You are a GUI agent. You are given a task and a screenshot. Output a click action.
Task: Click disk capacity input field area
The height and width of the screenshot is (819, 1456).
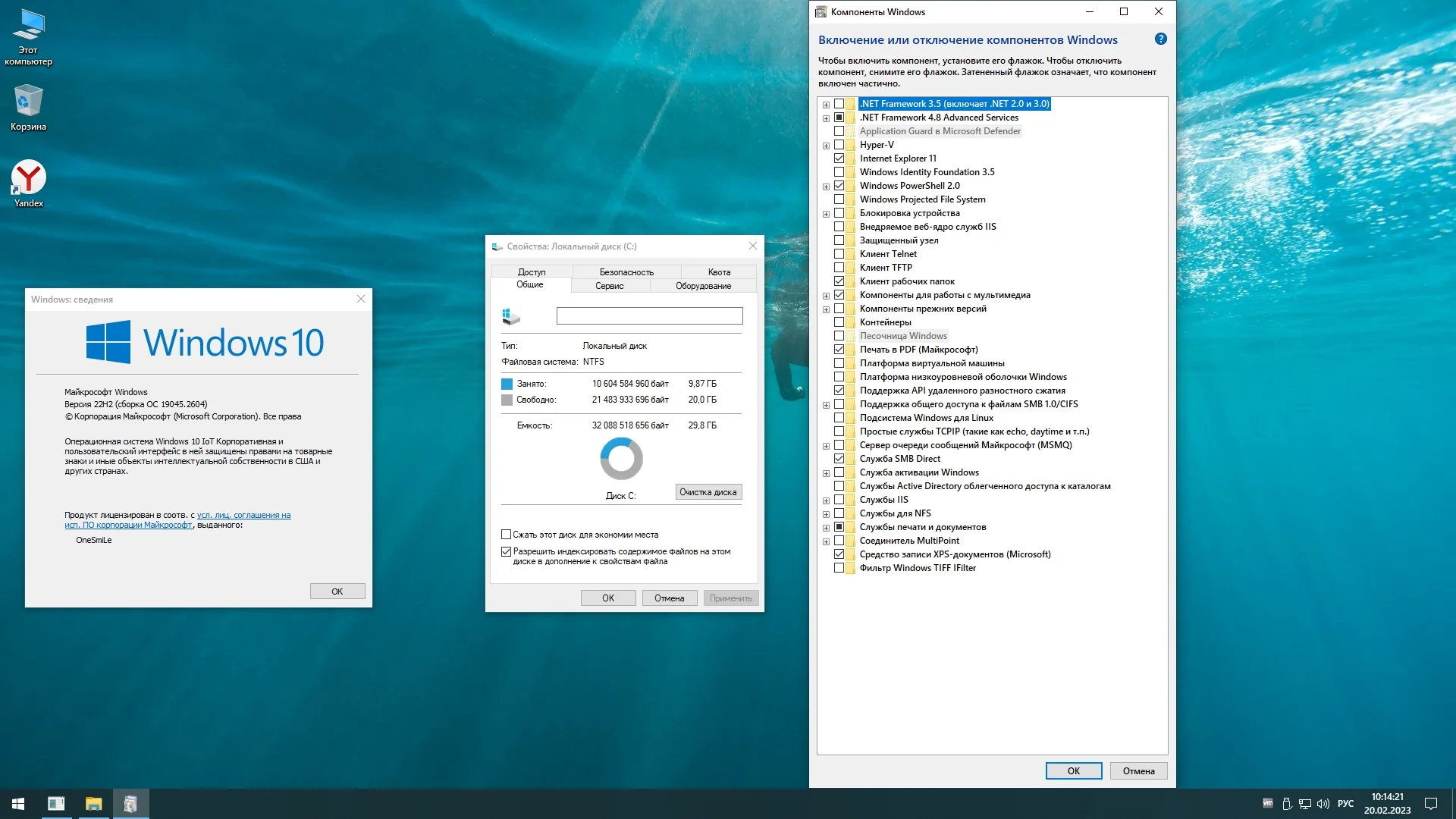coord(622,425)
